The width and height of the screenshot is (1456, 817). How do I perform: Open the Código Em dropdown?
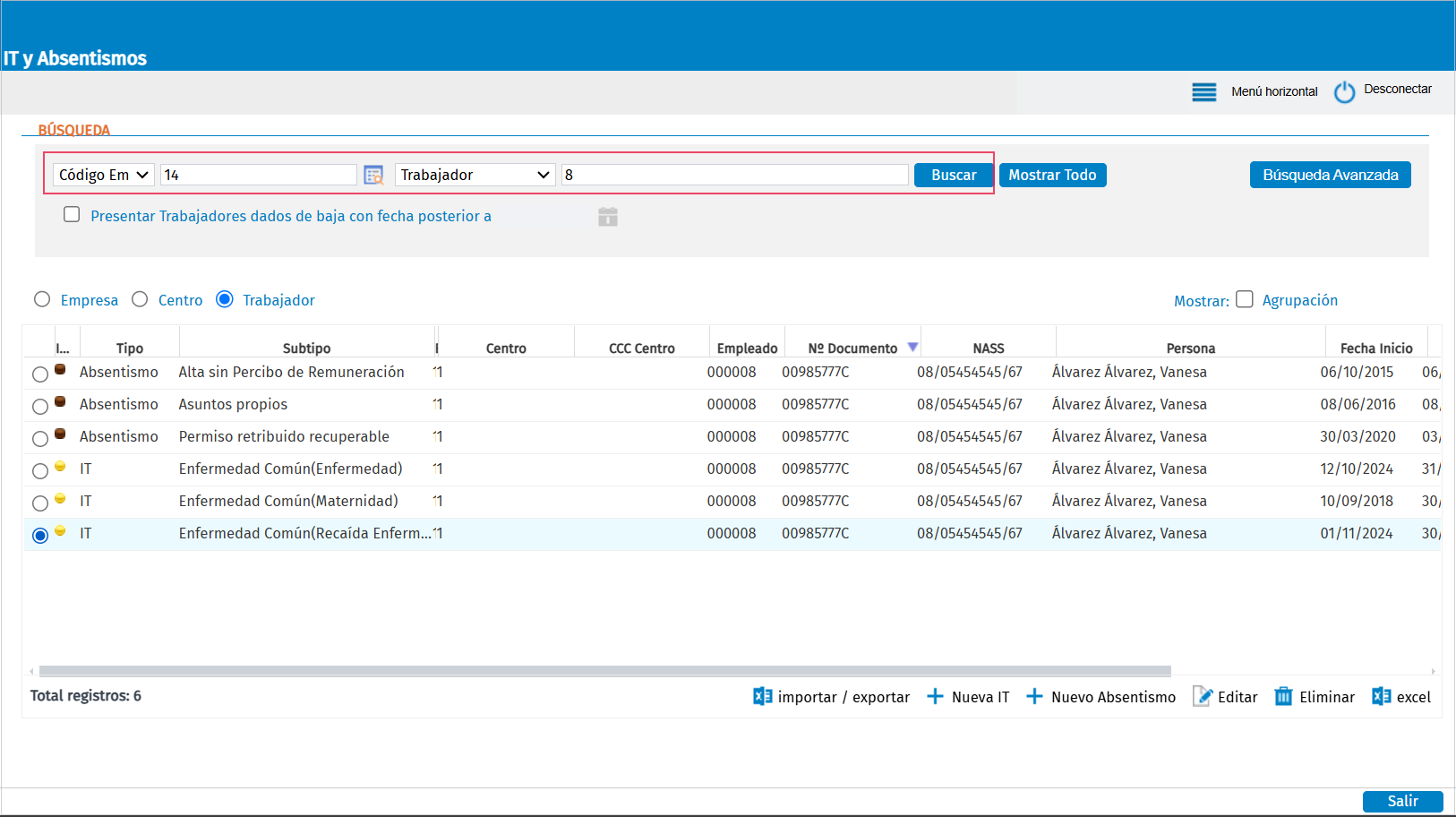pos(103,175)
